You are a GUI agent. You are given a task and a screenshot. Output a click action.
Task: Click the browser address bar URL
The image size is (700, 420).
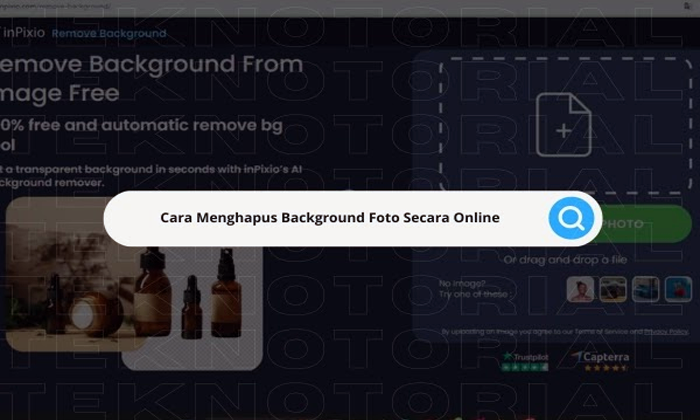[x=56, y=7]
